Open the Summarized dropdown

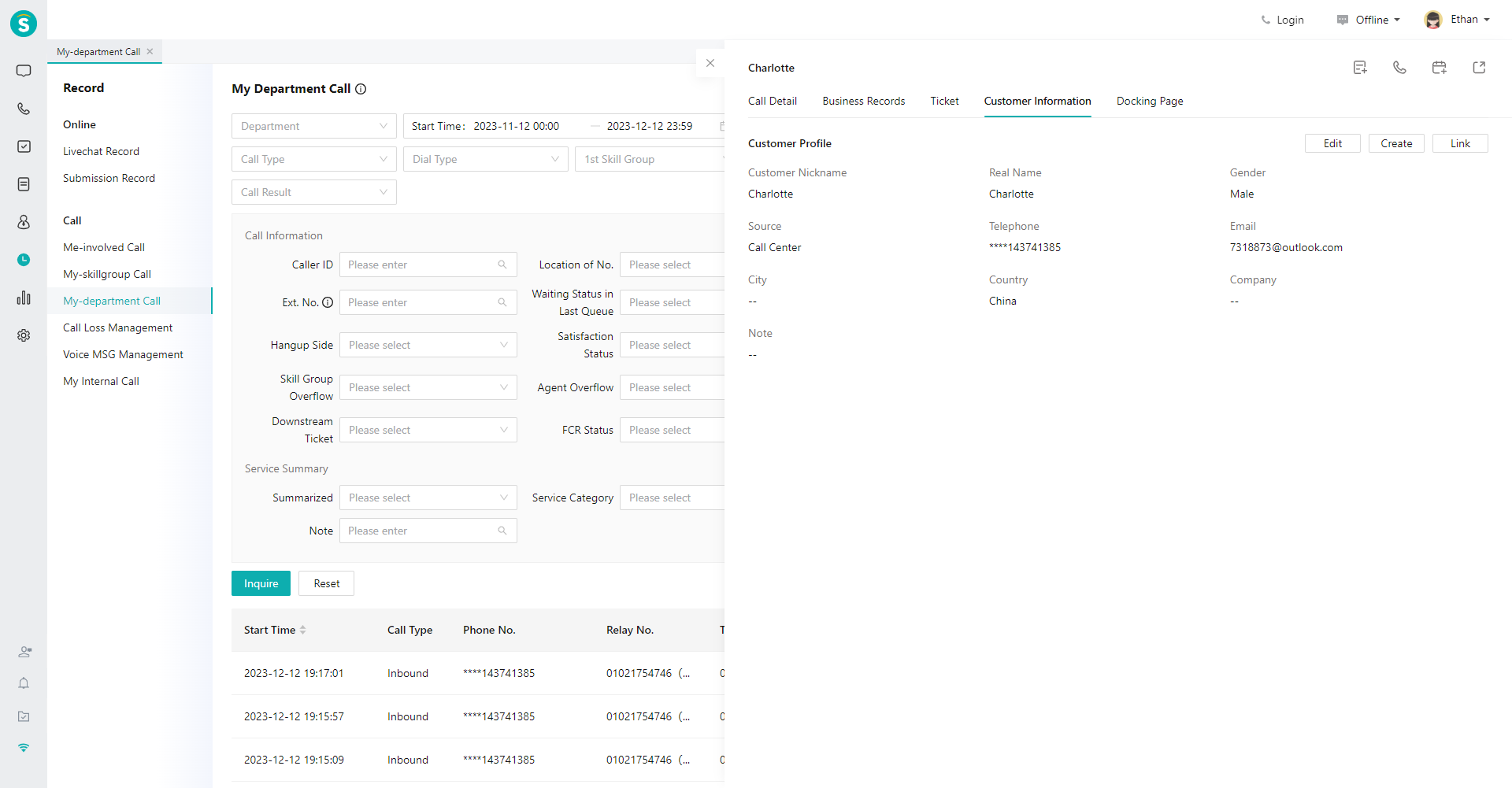point(428,498)
